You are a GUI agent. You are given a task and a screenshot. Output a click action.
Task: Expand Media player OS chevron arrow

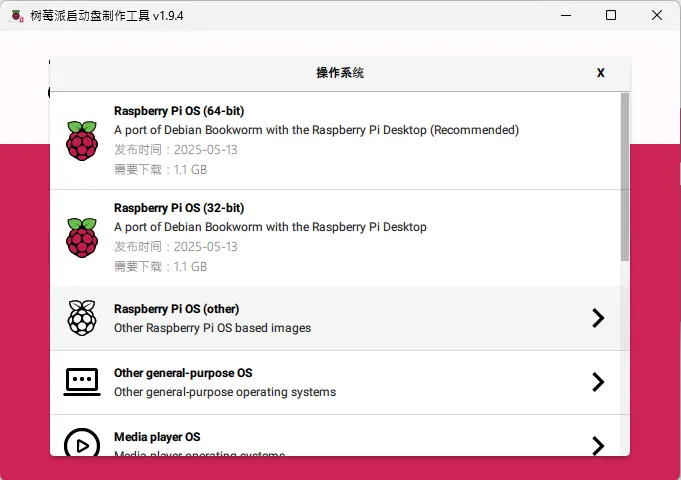[x=598, y=446]
